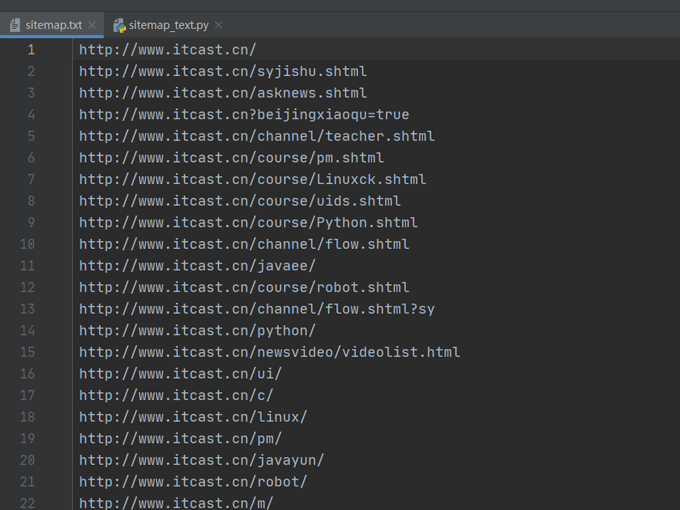Click the text file icon on sitemap.txt tab
Viewport: 680px width, 510px height.
[15, 25]
